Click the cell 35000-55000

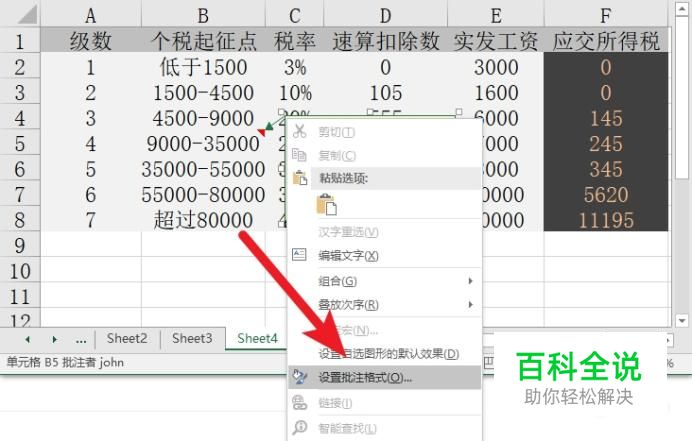[x=203, y=169]
